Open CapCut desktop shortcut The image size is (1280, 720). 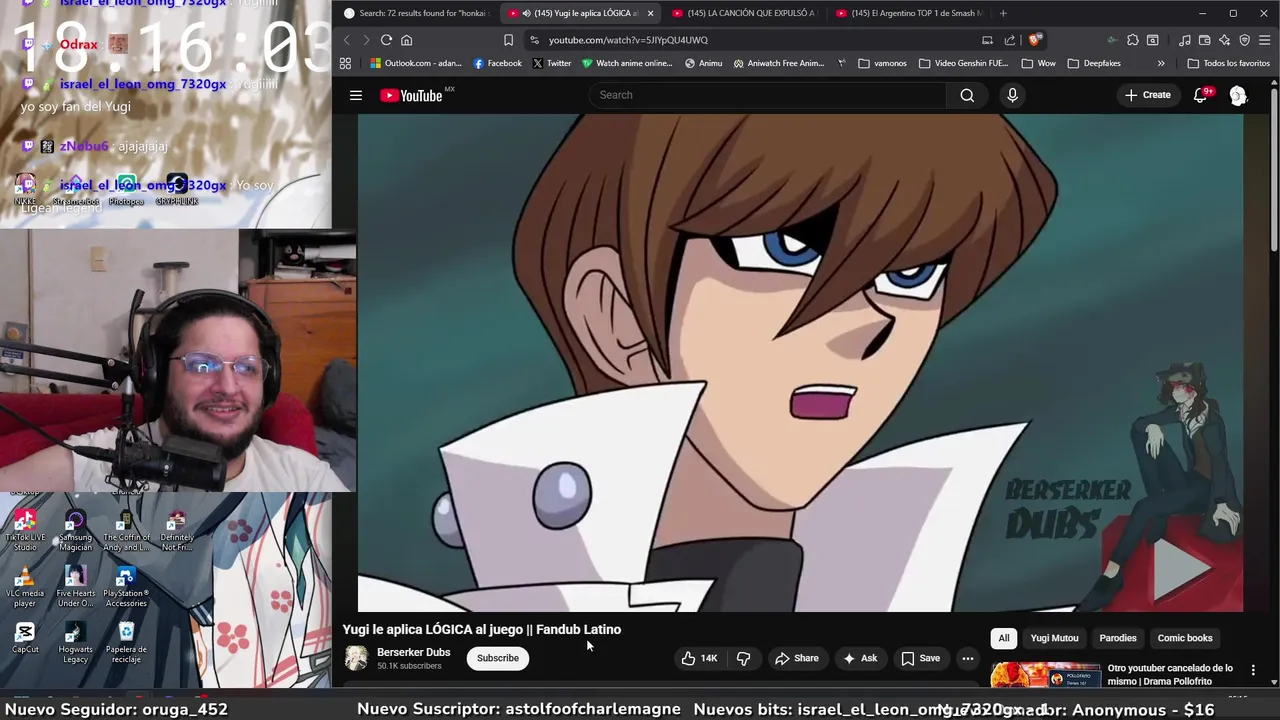tap(25, 638)
